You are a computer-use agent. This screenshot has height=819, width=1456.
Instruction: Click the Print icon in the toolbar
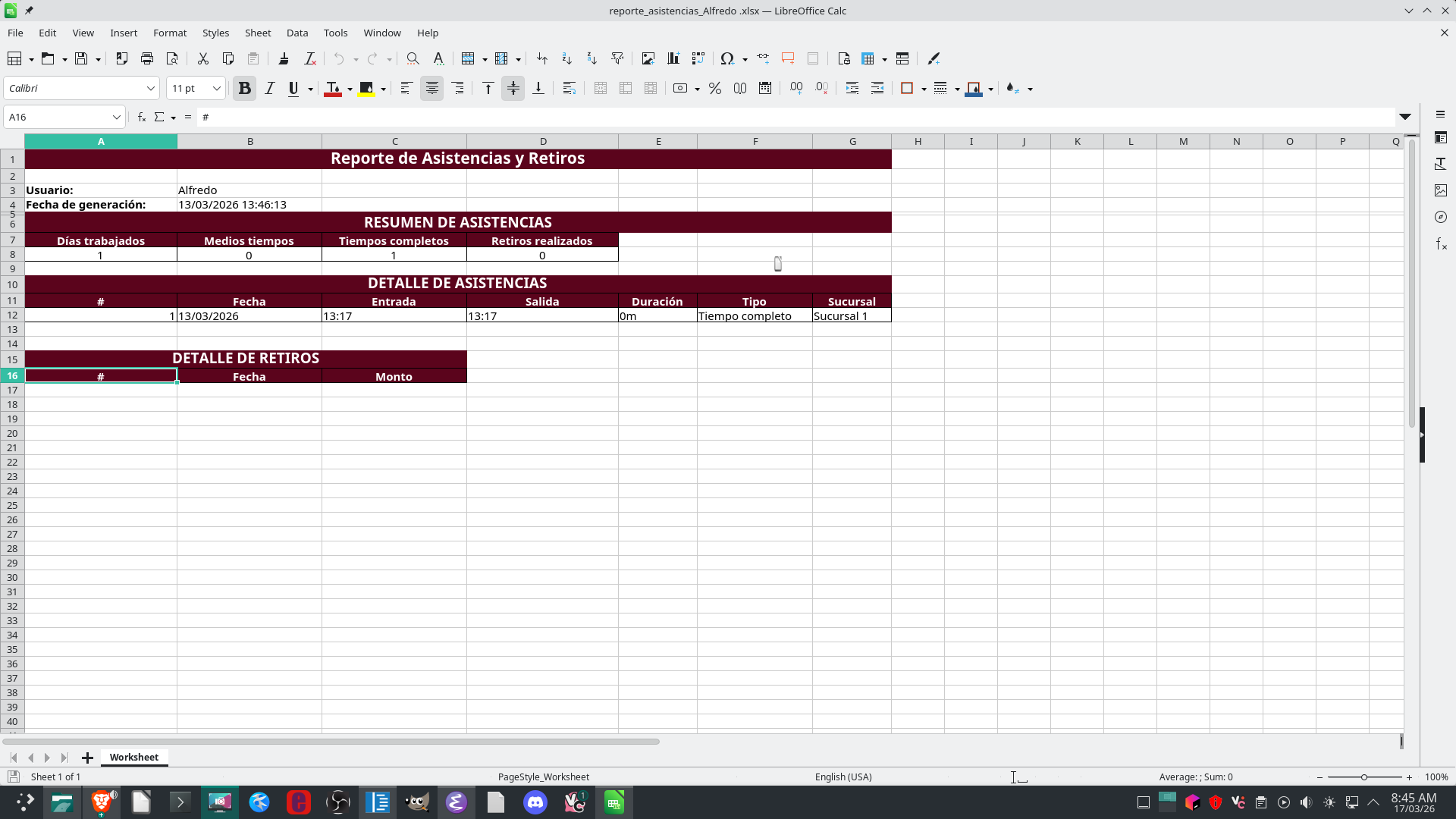coord(147,58)
